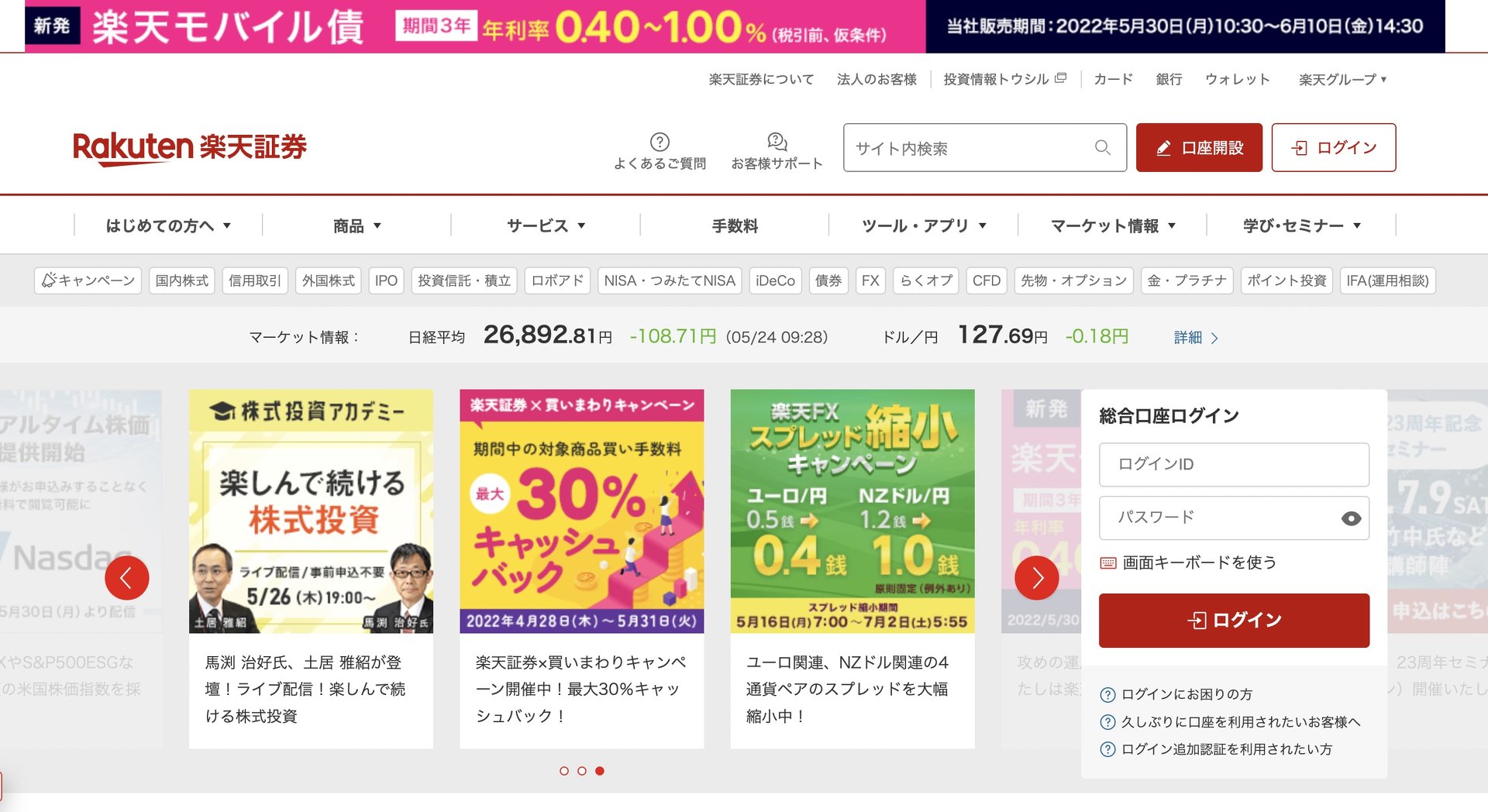Open customer support chat icon
The image size is (1488, 812).
coord(777,142)
